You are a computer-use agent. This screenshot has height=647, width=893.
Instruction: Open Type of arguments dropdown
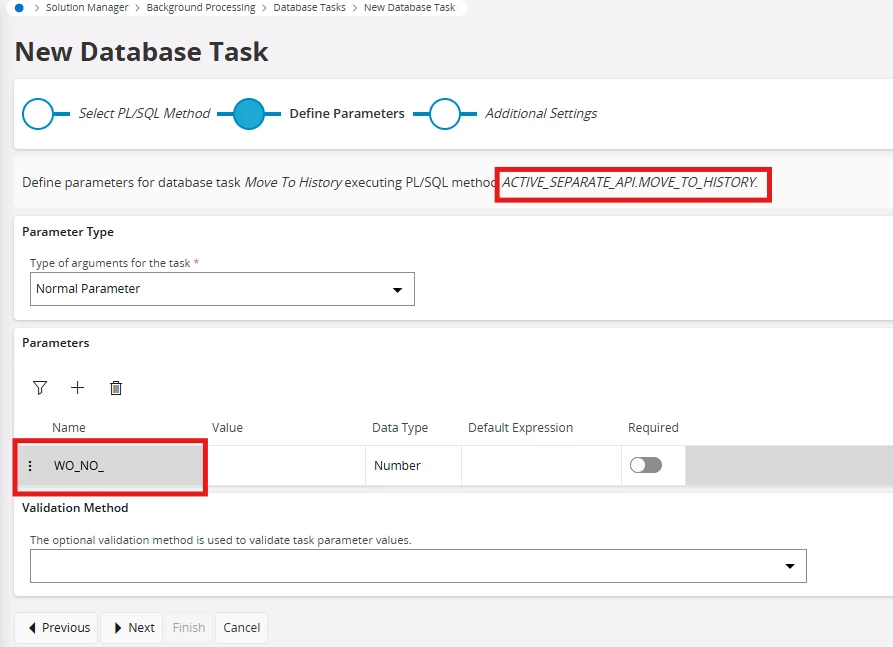222,289
